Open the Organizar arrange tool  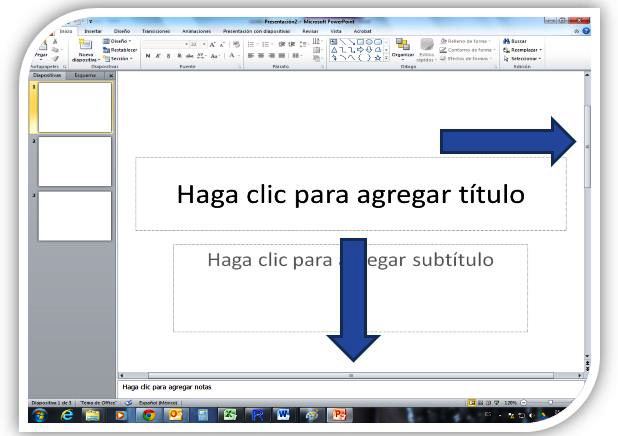point(403,49)
